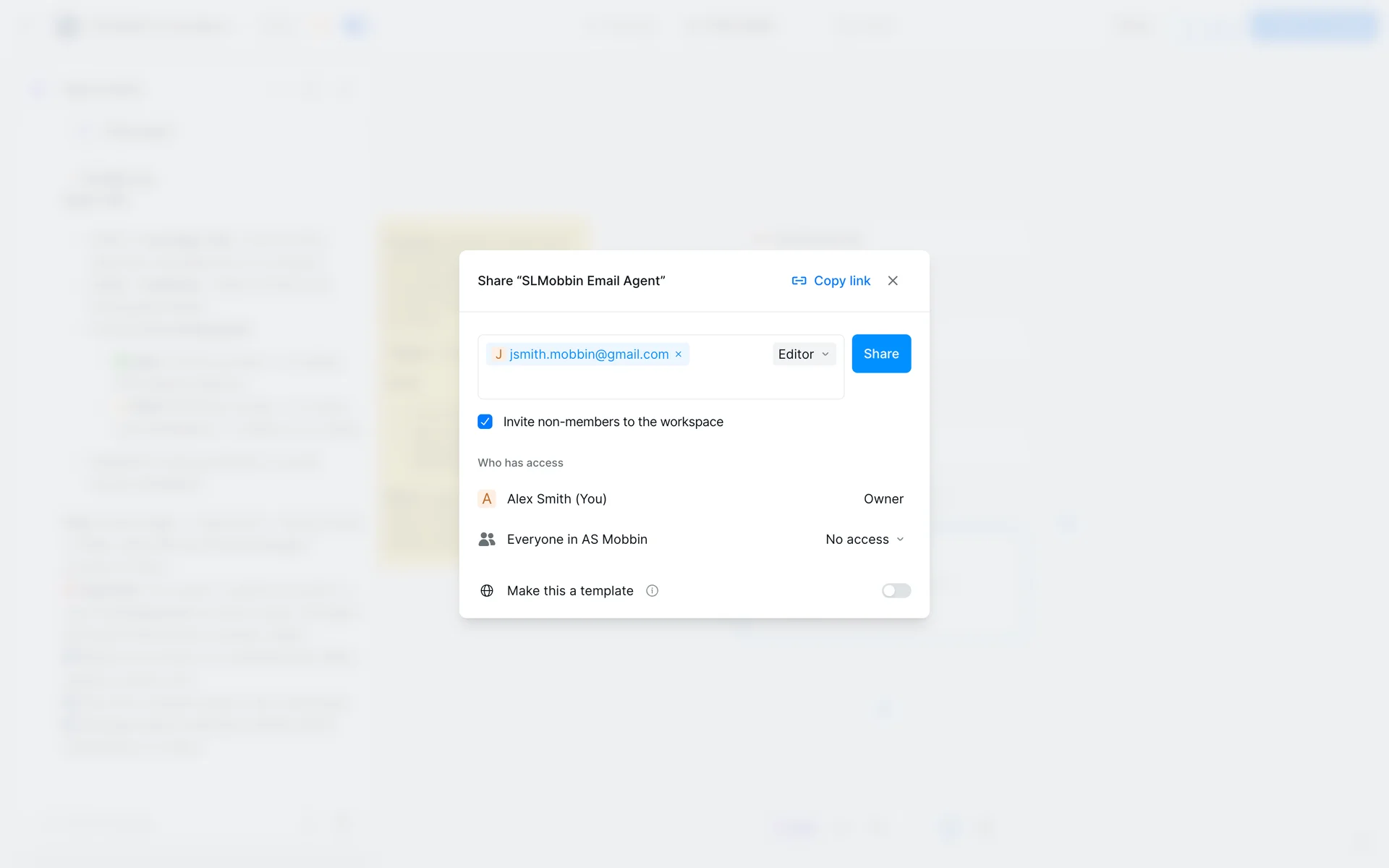Click the Copy link chain icon

(x=799, y=281)
